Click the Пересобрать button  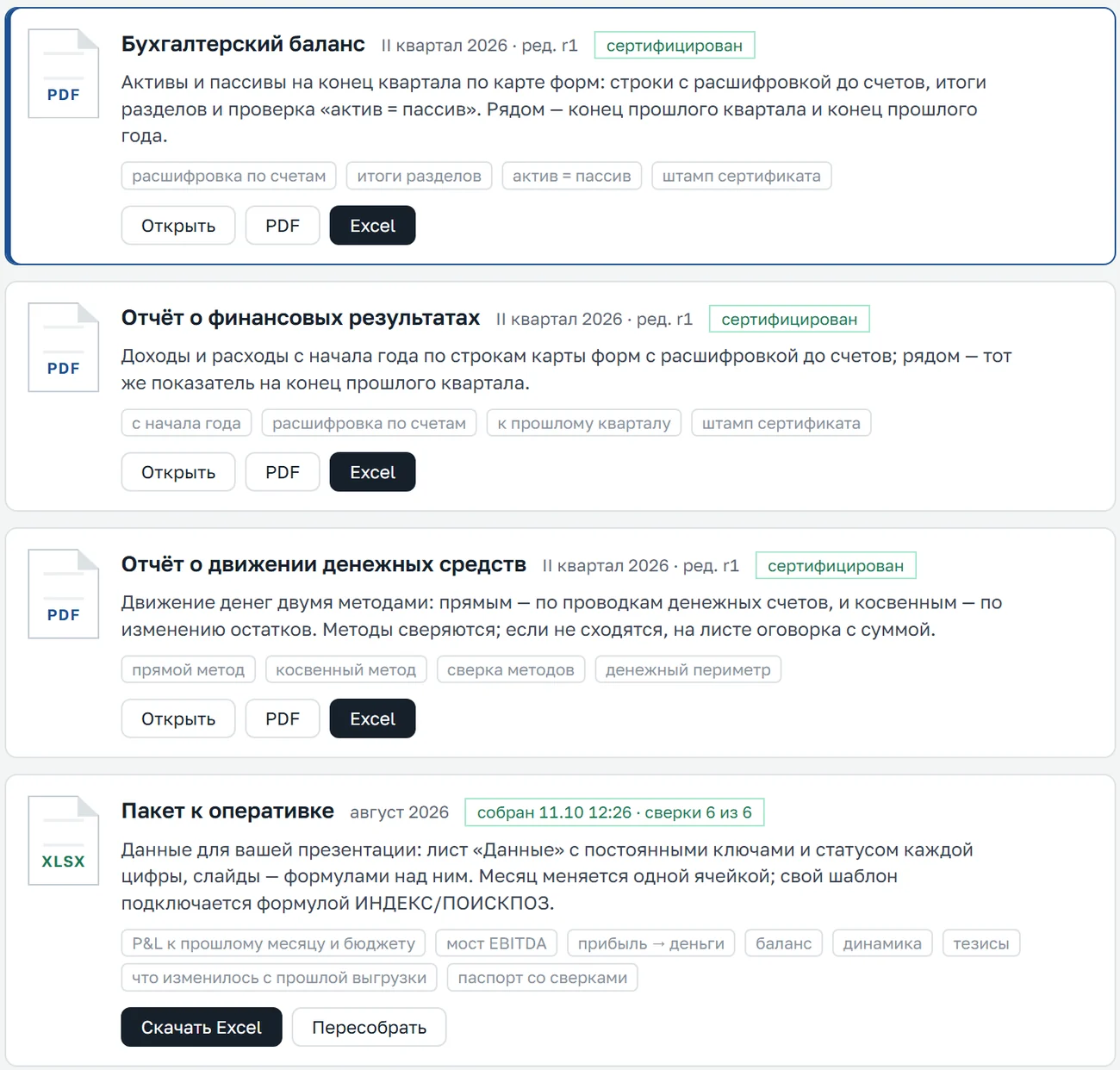coord(369,1027)
